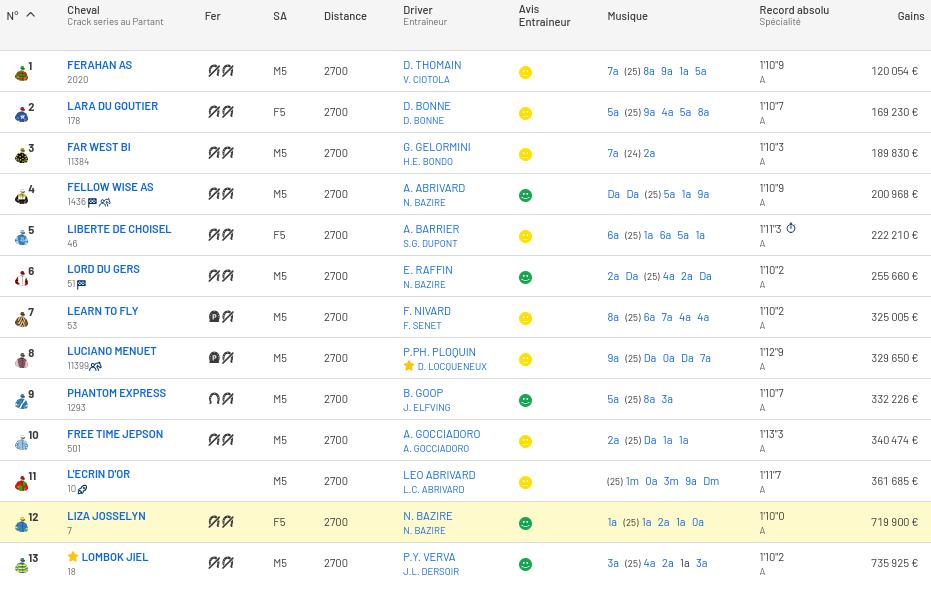Click the Distance column header
The image size is (931, 590).
click(x=345, y=16)
